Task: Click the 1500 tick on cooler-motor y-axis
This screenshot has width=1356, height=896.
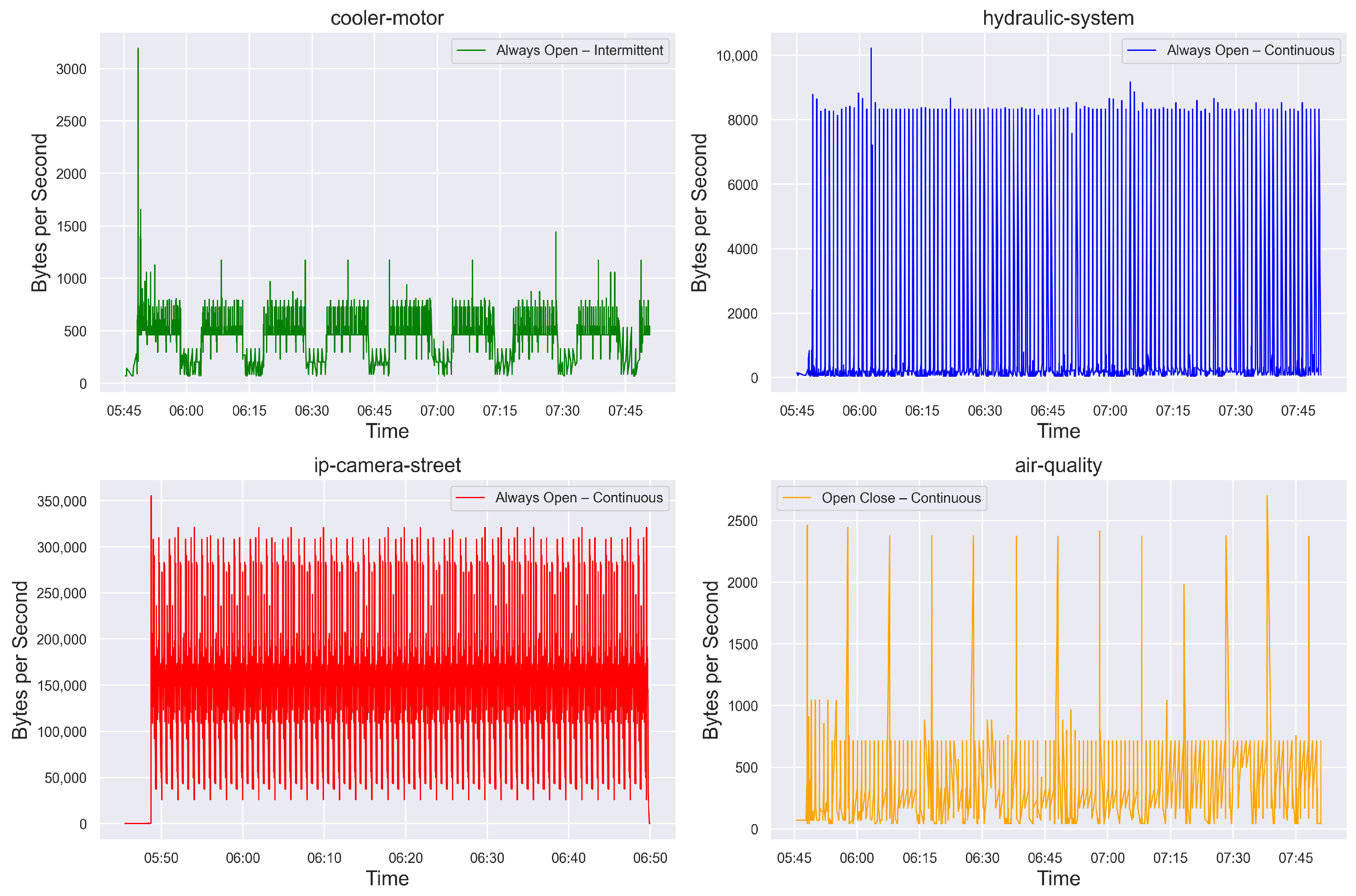Action: tap(71, 227)
